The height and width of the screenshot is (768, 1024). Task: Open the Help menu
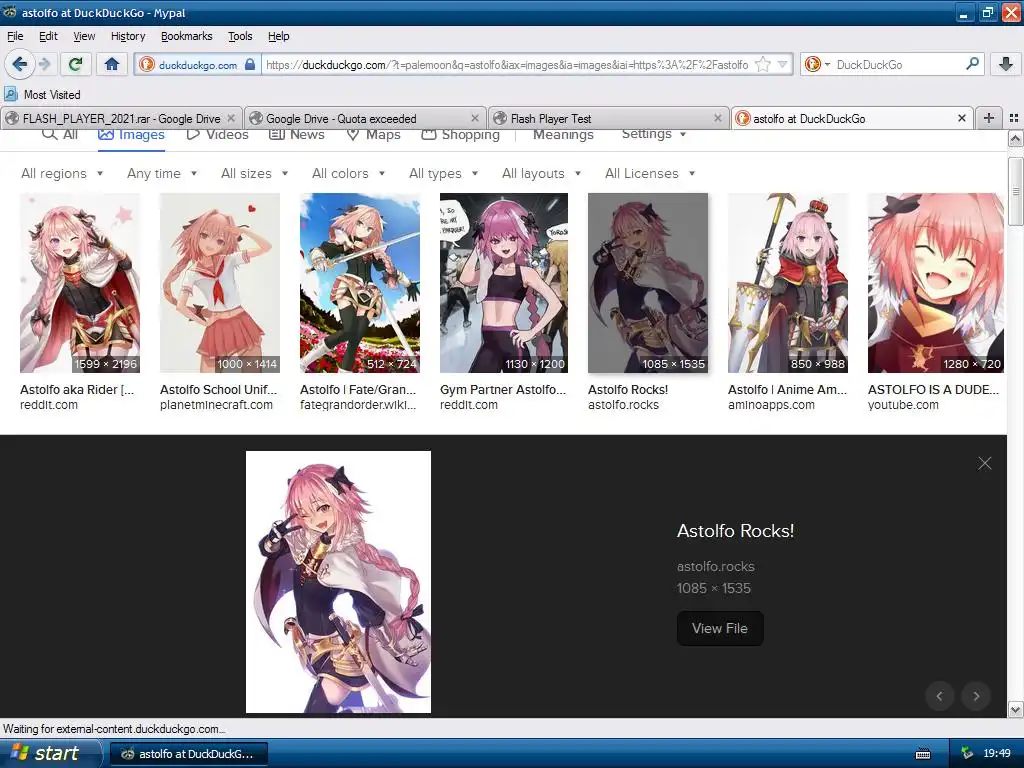click(278, 36)
